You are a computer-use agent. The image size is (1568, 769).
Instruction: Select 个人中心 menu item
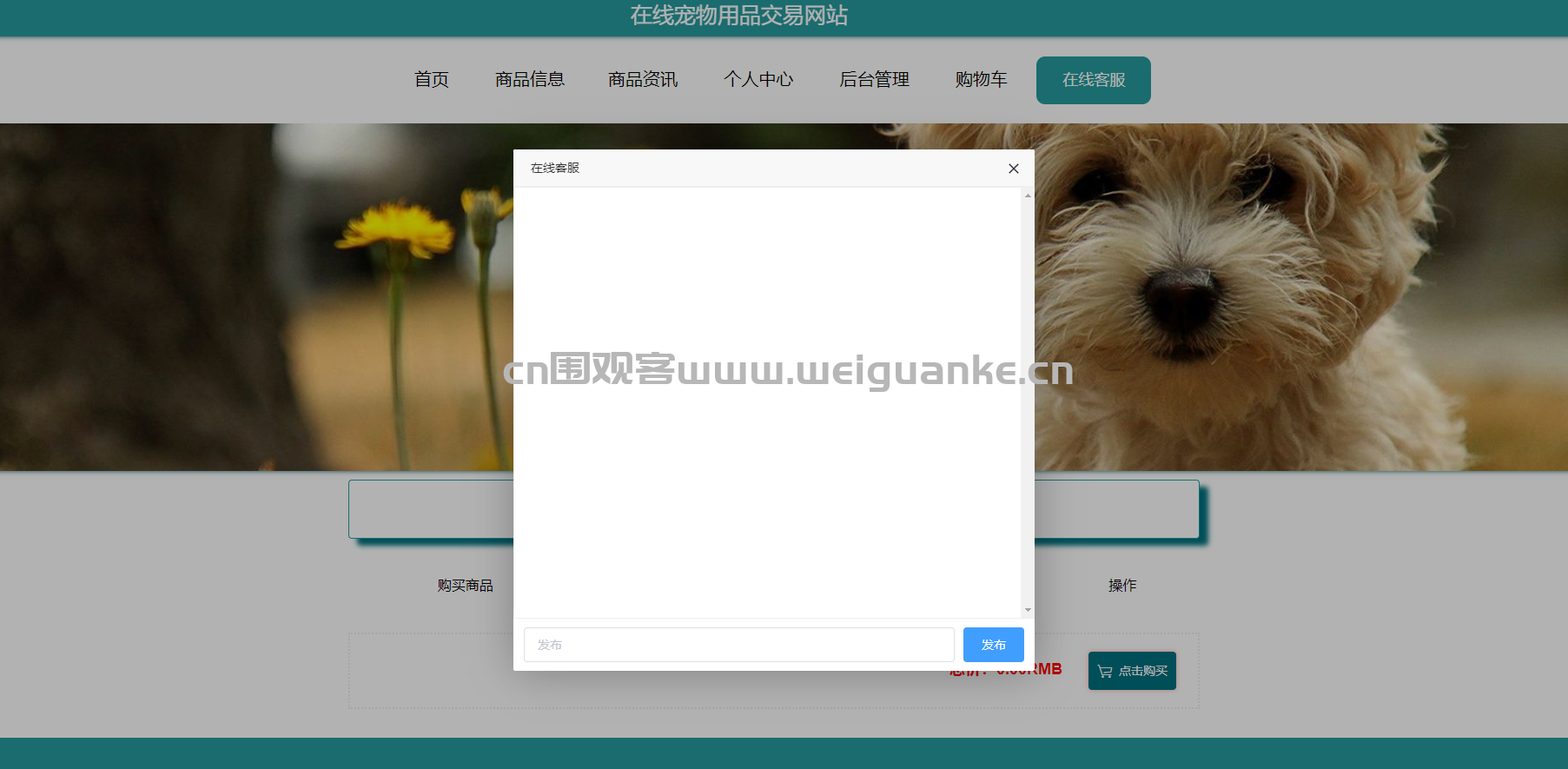pyautogui.click(x=758, y=80)
